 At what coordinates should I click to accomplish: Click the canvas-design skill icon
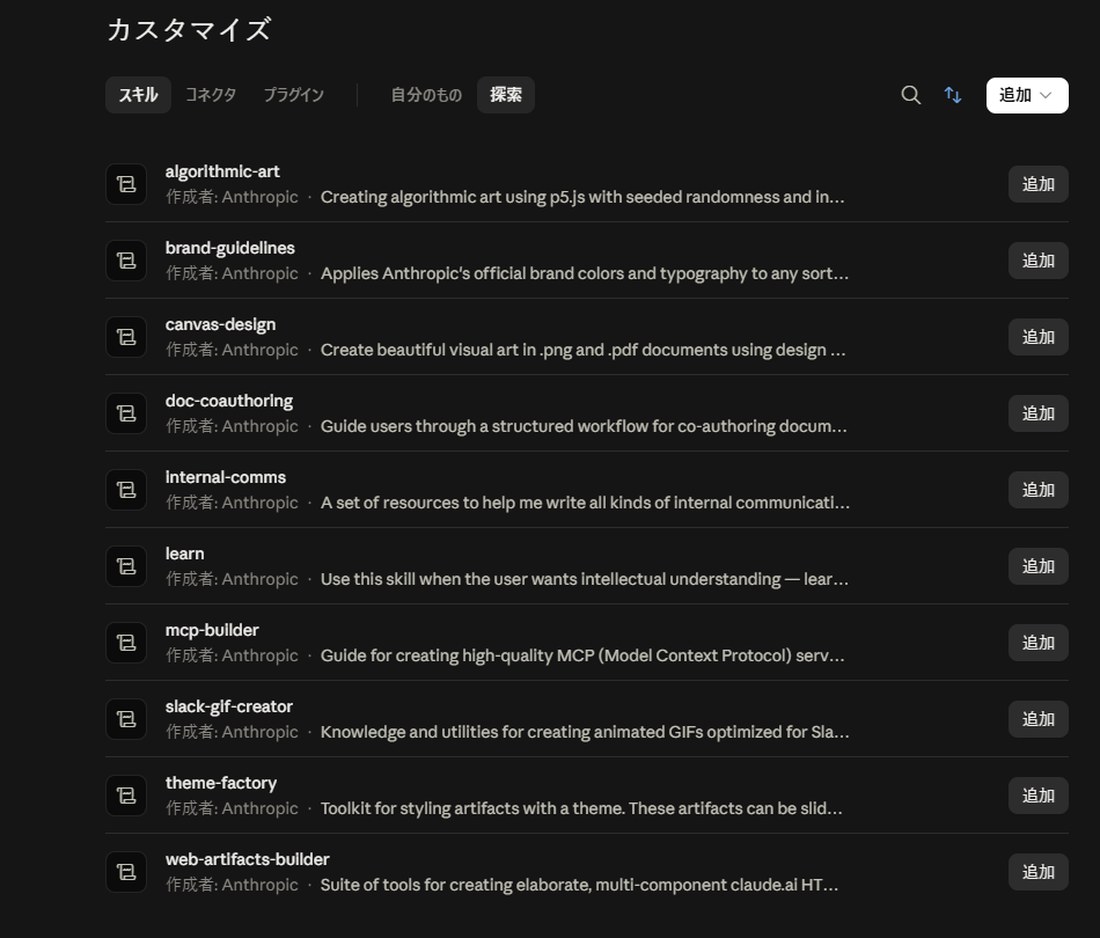[126, 337]
